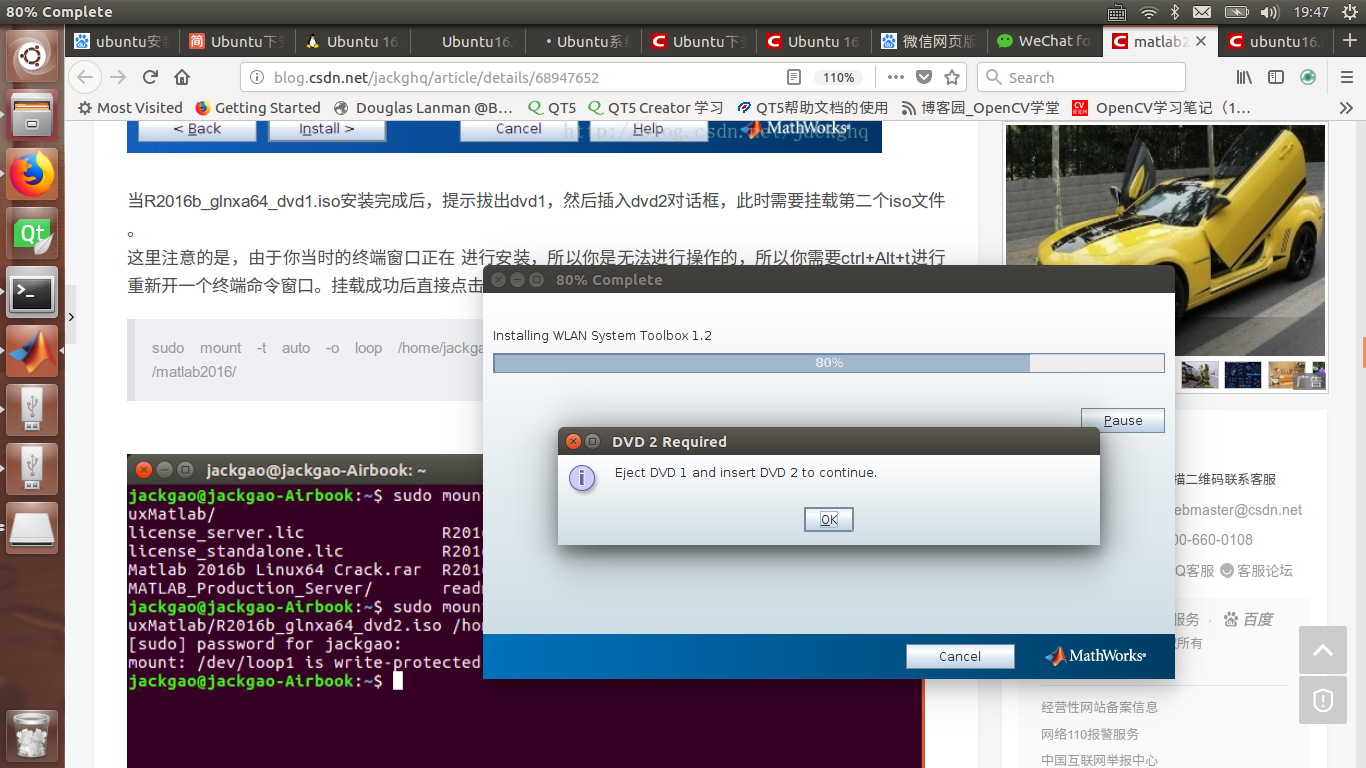
Task: Open the mail messaging indicator
Action: [x=1202, y=12]
